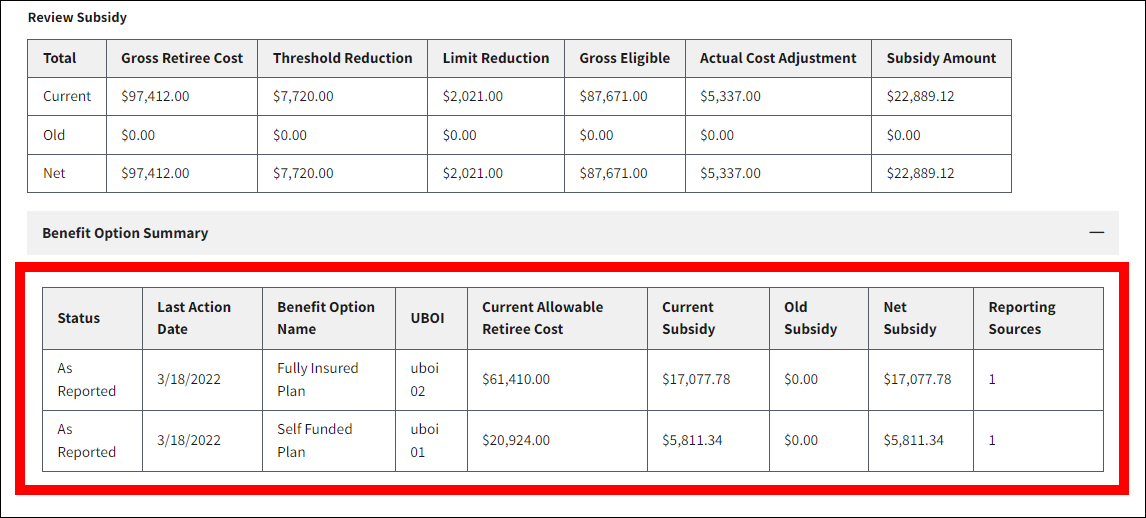The image size is (1146, 518).
Task: Click the Review Subsidy heading
Action: point(77,17)
